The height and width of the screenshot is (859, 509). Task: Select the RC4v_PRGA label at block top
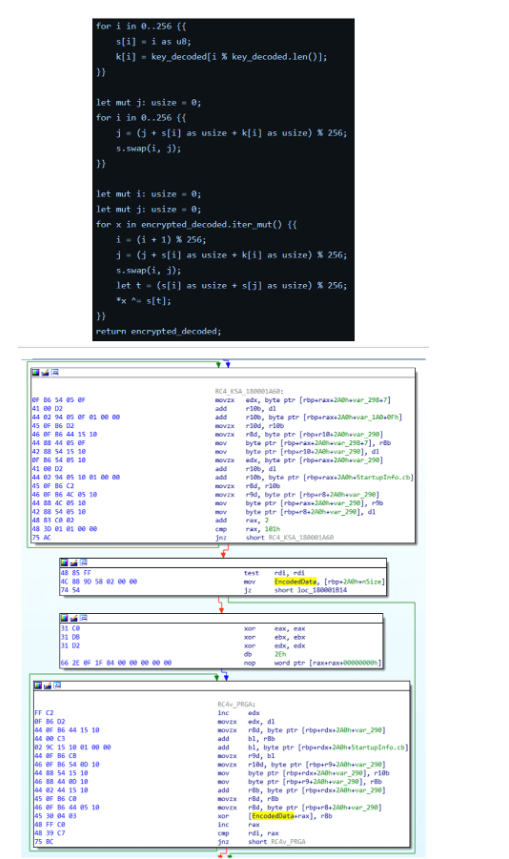[236, 705]
